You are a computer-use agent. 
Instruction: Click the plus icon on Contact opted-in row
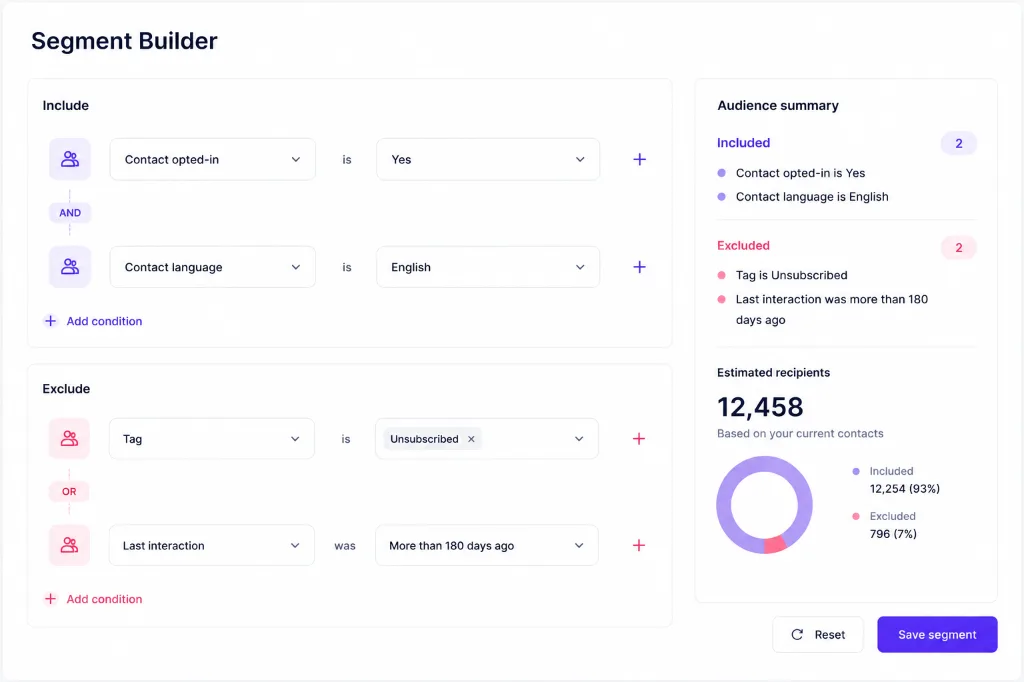tap(639, 159)
